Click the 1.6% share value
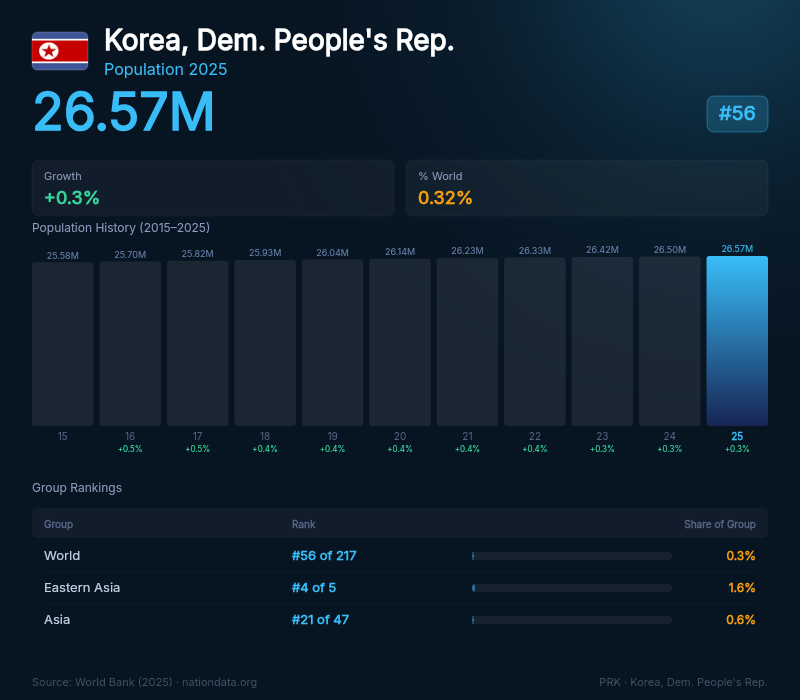800x700 pixels. point(742,588)
